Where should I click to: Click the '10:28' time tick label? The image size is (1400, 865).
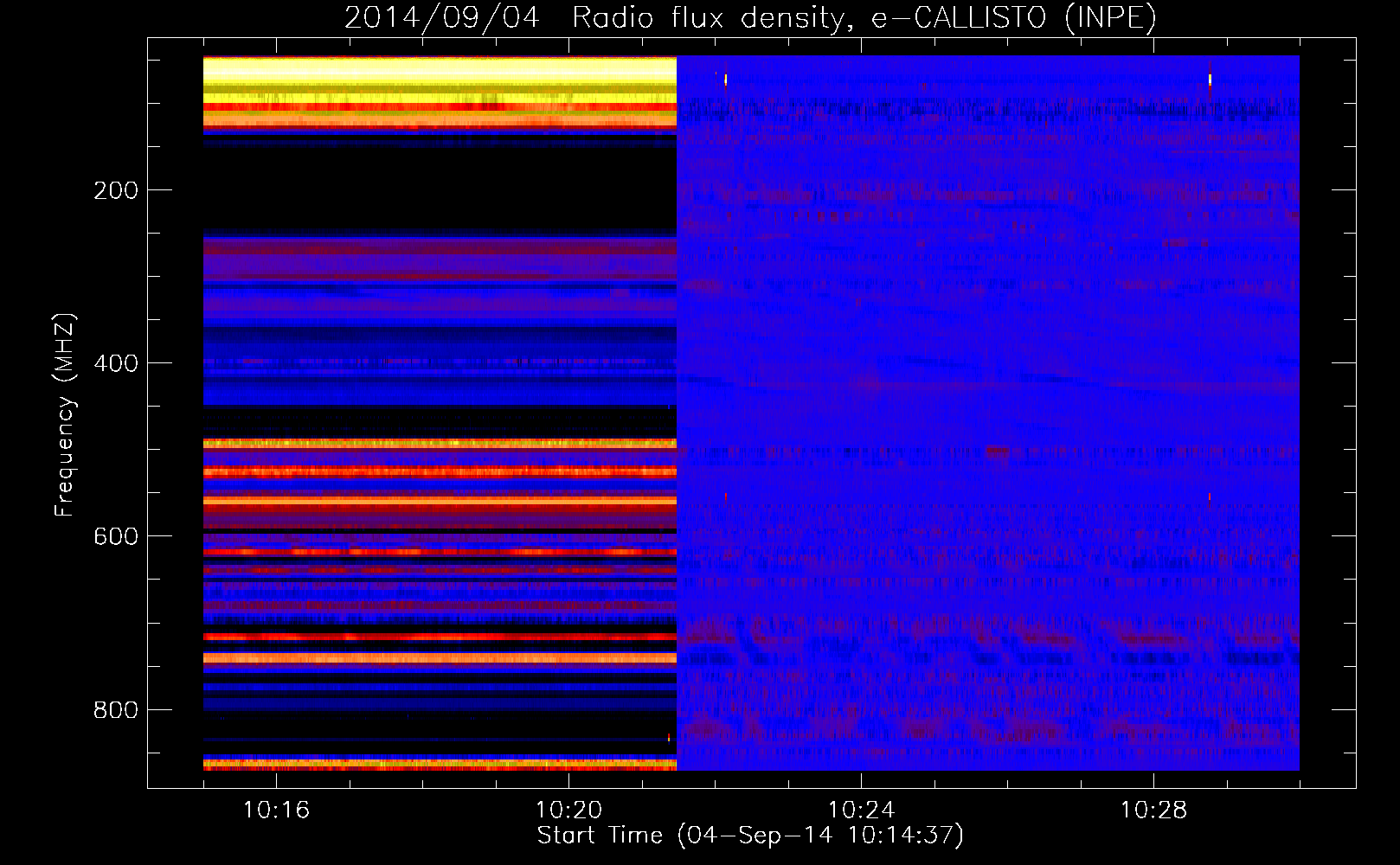click(x=1153, y=810)
